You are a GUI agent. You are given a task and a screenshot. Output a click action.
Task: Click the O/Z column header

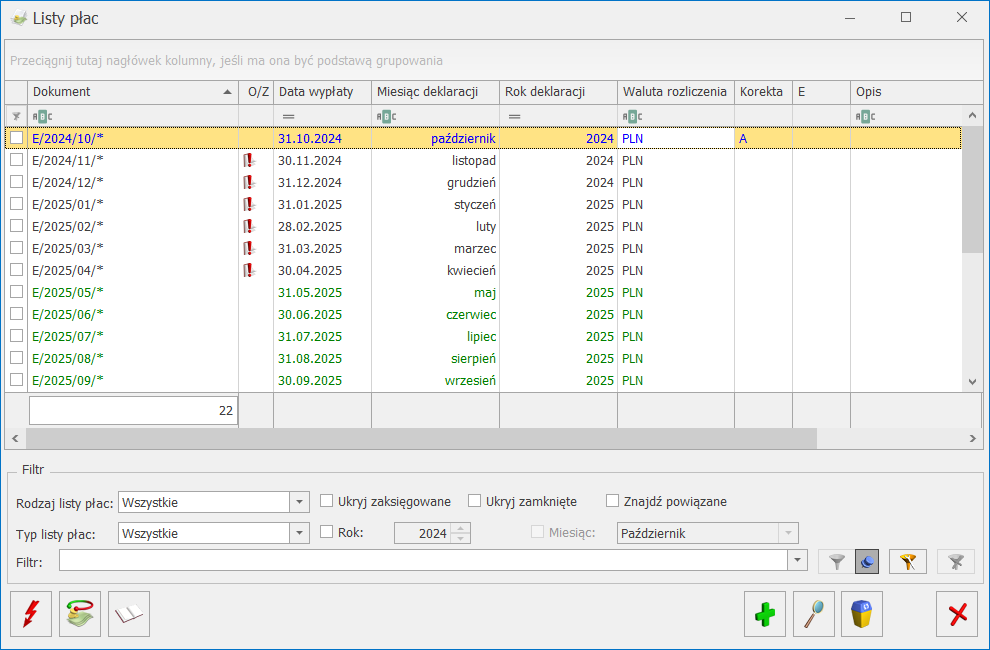[256, 92]
